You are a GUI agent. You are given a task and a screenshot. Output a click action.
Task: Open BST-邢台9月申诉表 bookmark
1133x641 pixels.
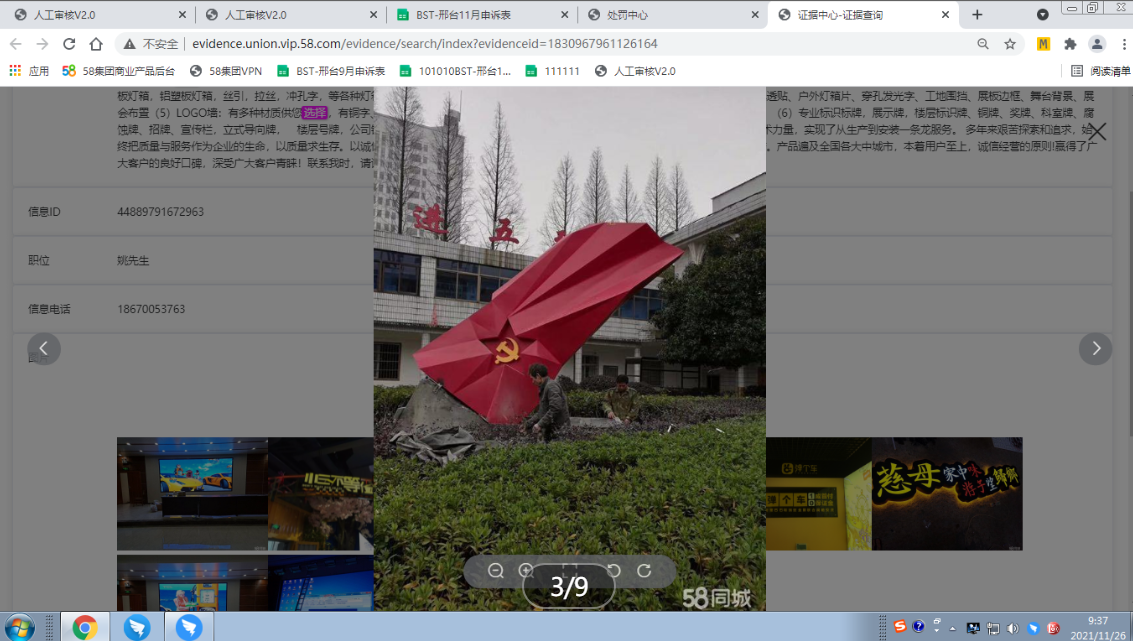(x=331, y=71)
